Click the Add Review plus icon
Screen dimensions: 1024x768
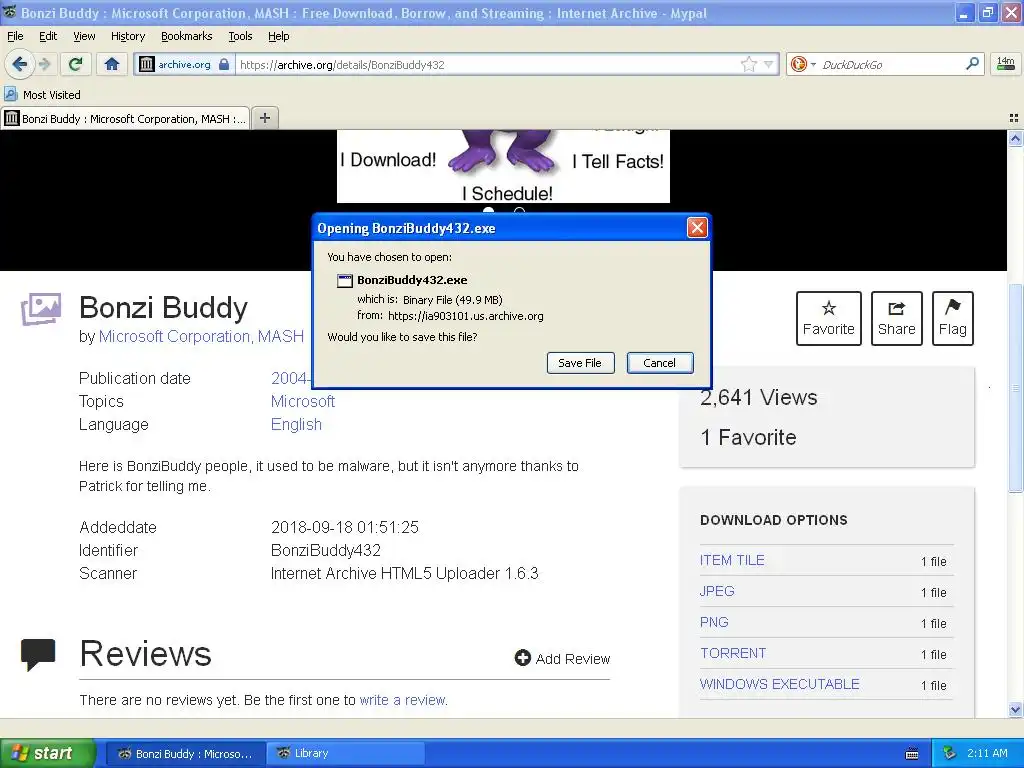point(522,658)
